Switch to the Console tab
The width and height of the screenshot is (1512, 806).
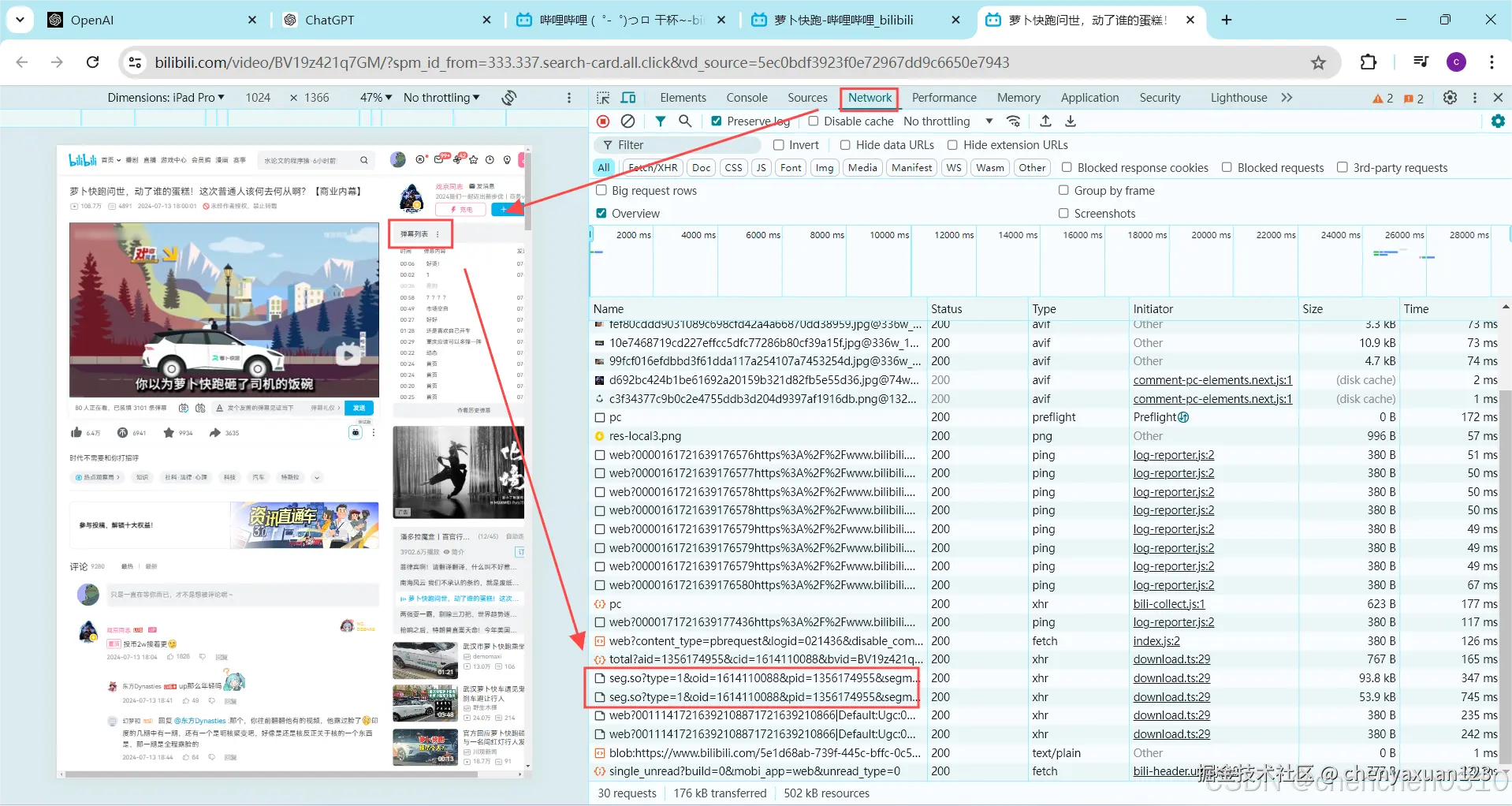coord(747,98)
